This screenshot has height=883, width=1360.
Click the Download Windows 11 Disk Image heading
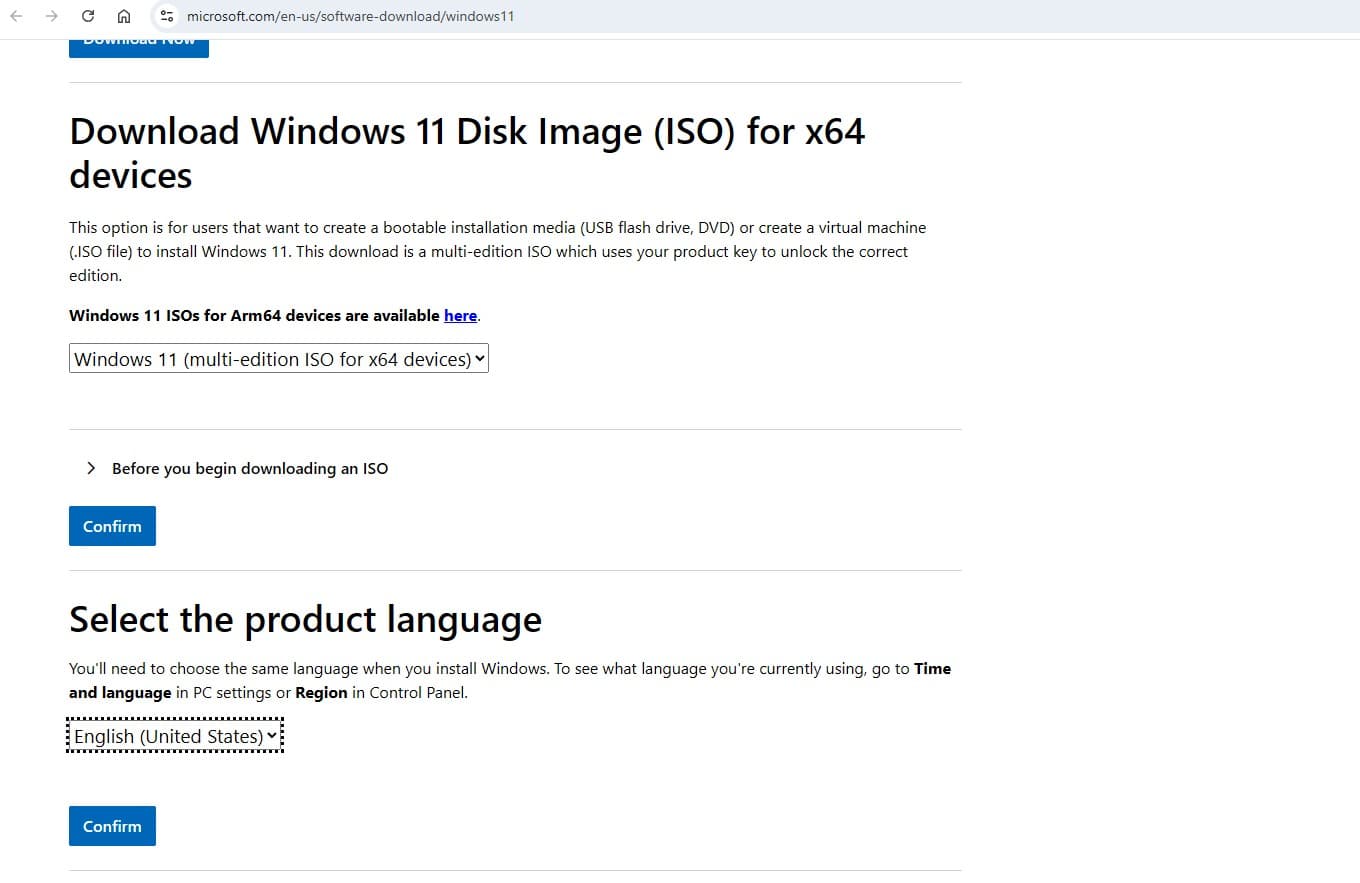(x=466, y=153)
